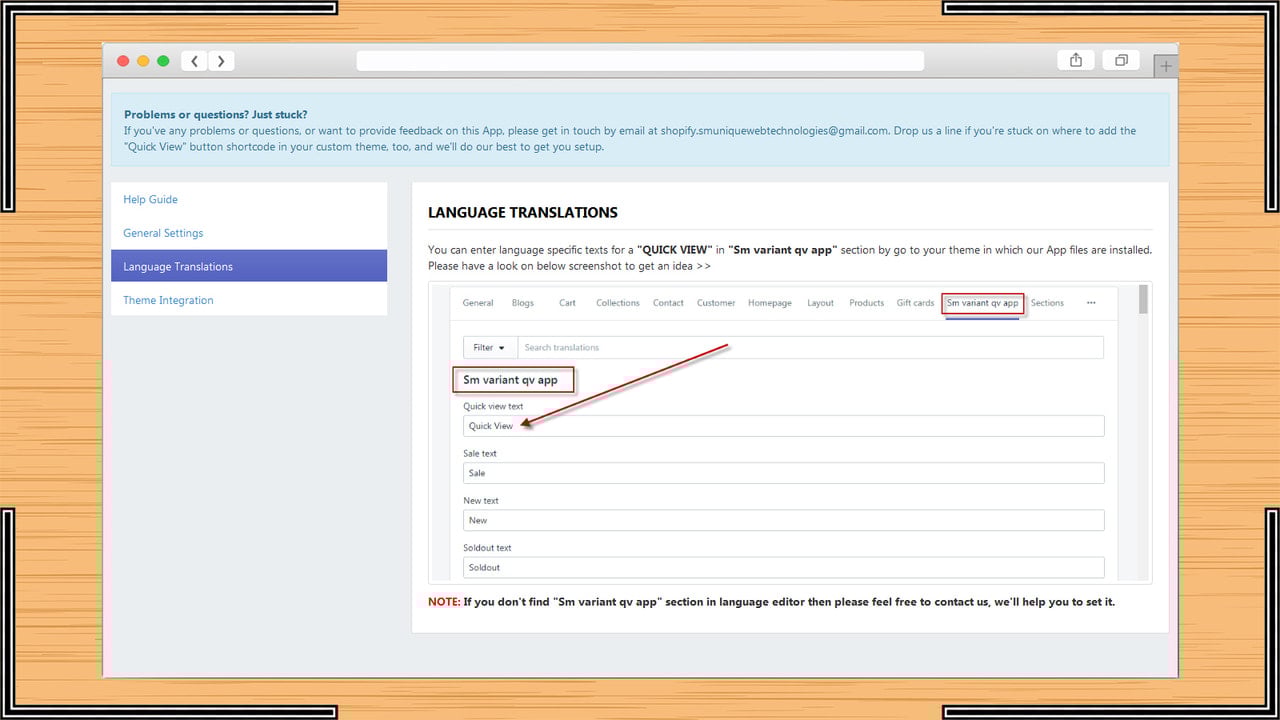Click the Sale text input field
This screenshot has width=1280, height=720.
pos(784,473)
